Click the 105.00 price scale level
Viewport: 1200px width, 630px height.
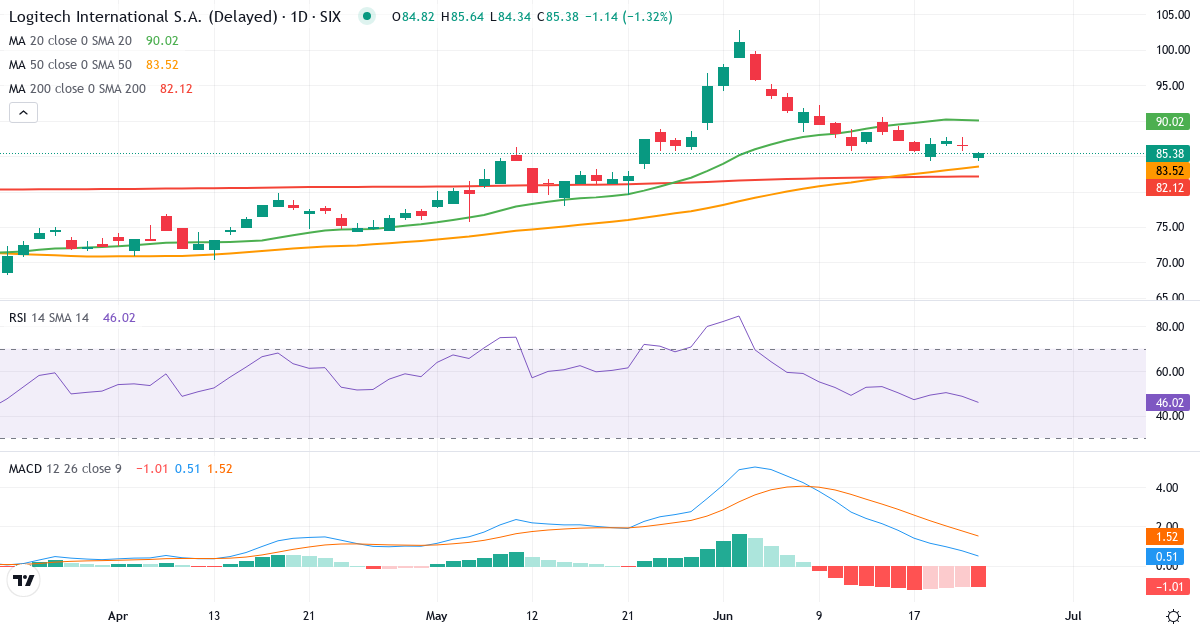[x=1171, y=15]
